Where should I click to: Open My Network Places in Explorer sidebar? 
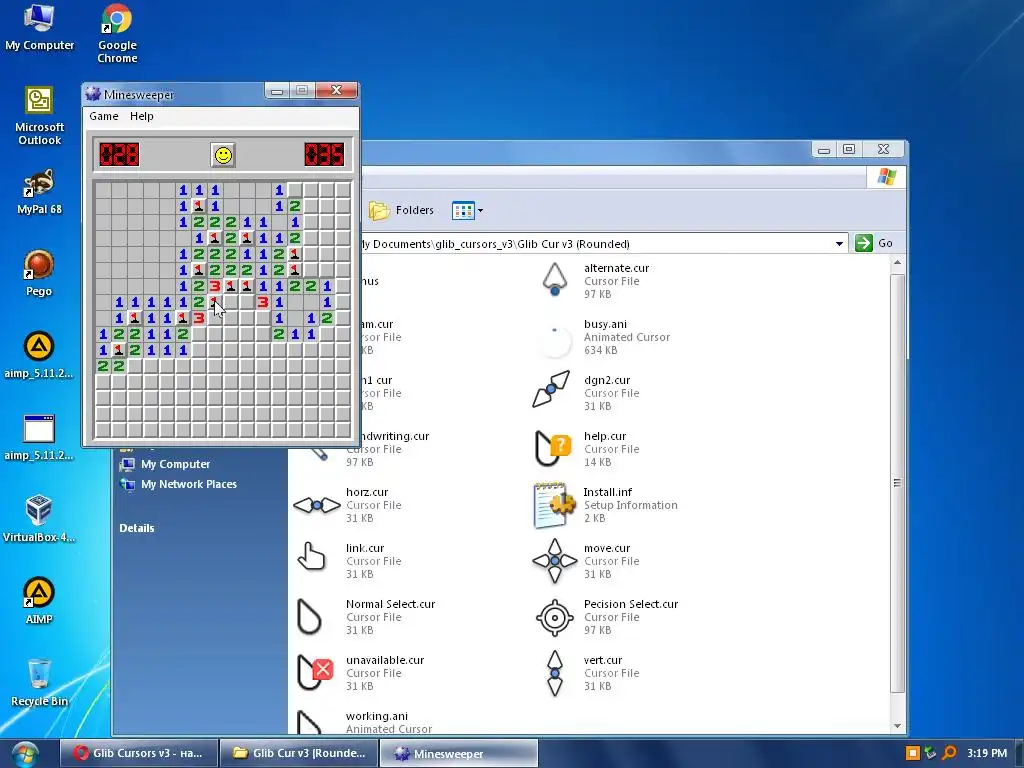[x=178, y=484]
